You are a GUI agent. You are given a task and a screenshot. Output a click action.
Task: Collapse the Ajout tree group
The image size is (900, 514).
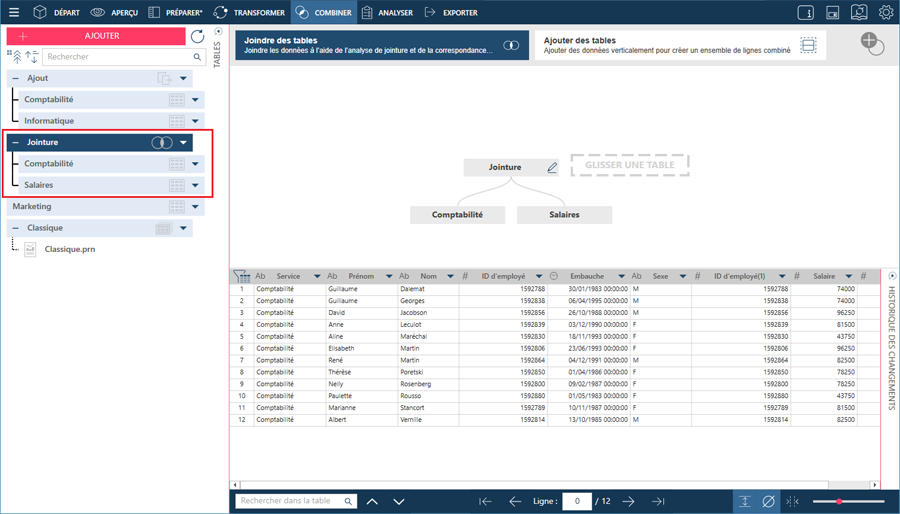tap(16, 78)
